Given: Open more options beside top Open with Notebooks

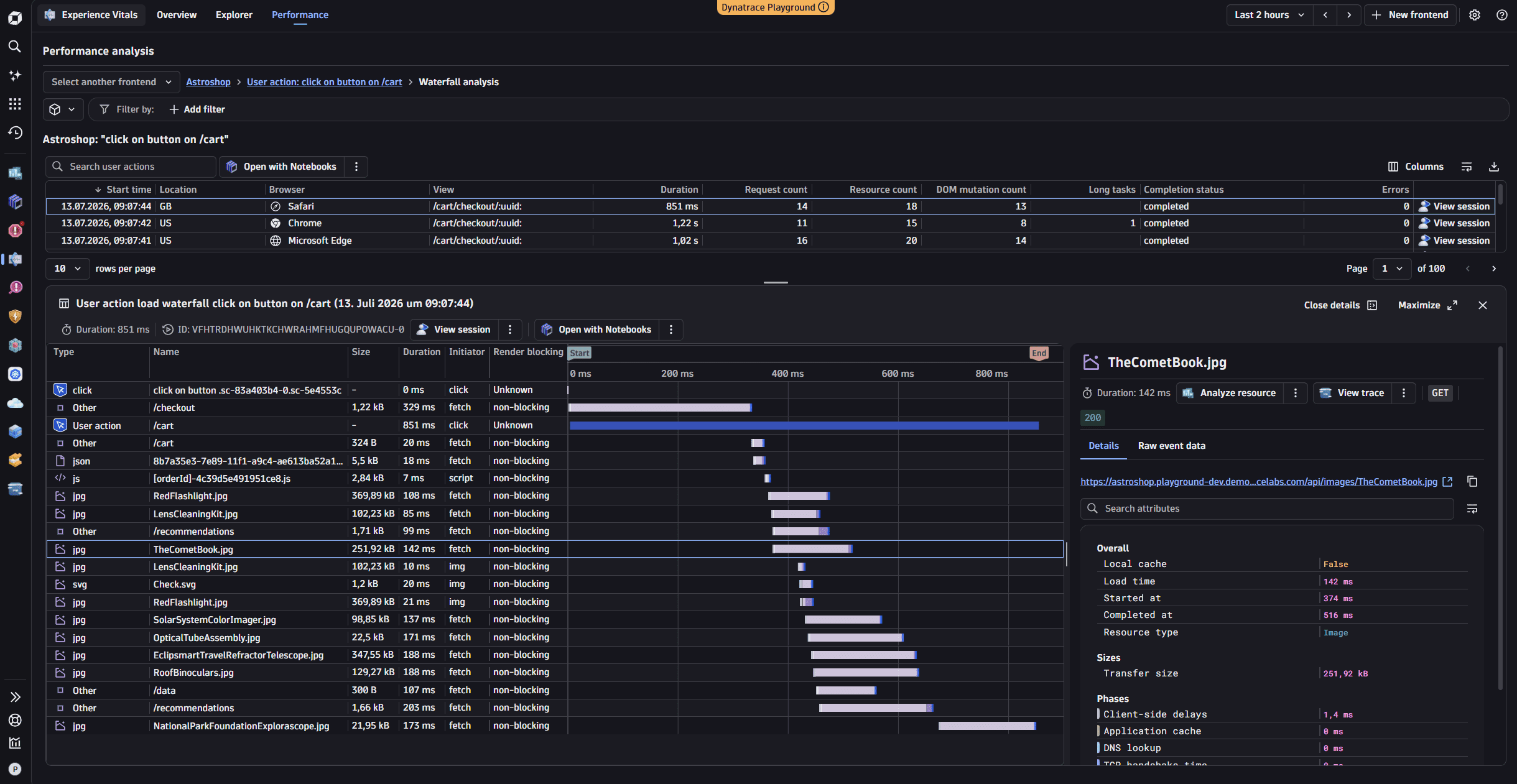Looking at the screenshot, I should pos(356,167).
